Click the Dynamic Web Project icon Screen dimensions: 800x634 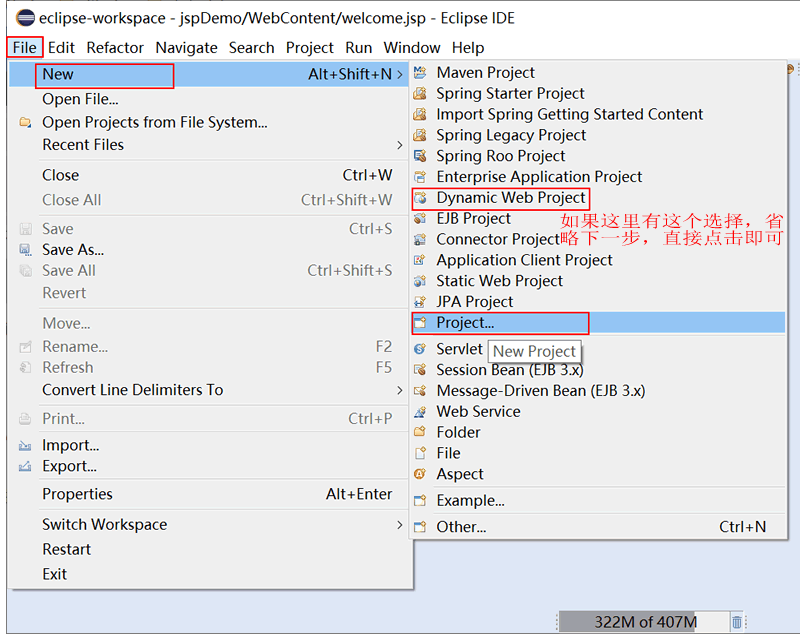point(420,198)
